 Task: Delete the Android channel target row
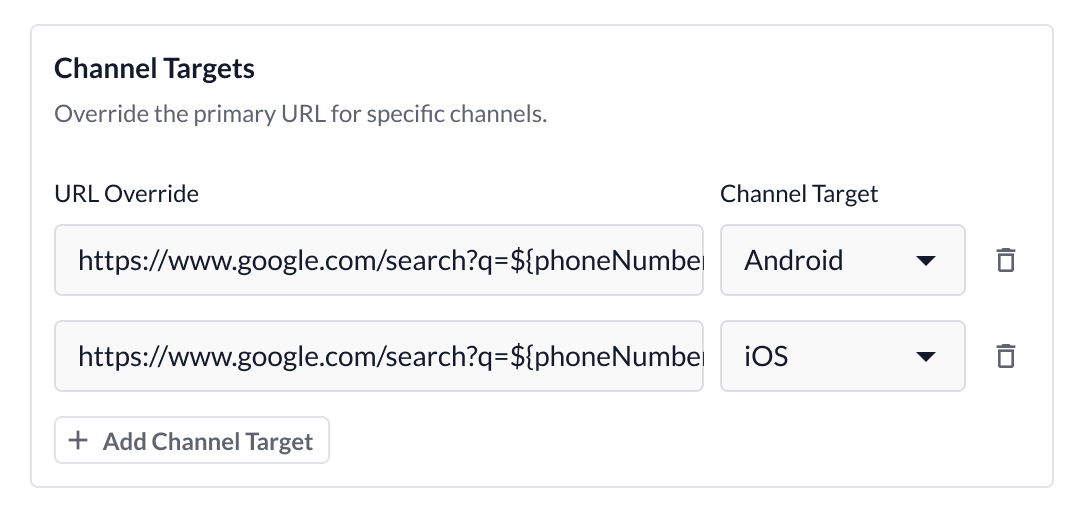[1006, 260]
